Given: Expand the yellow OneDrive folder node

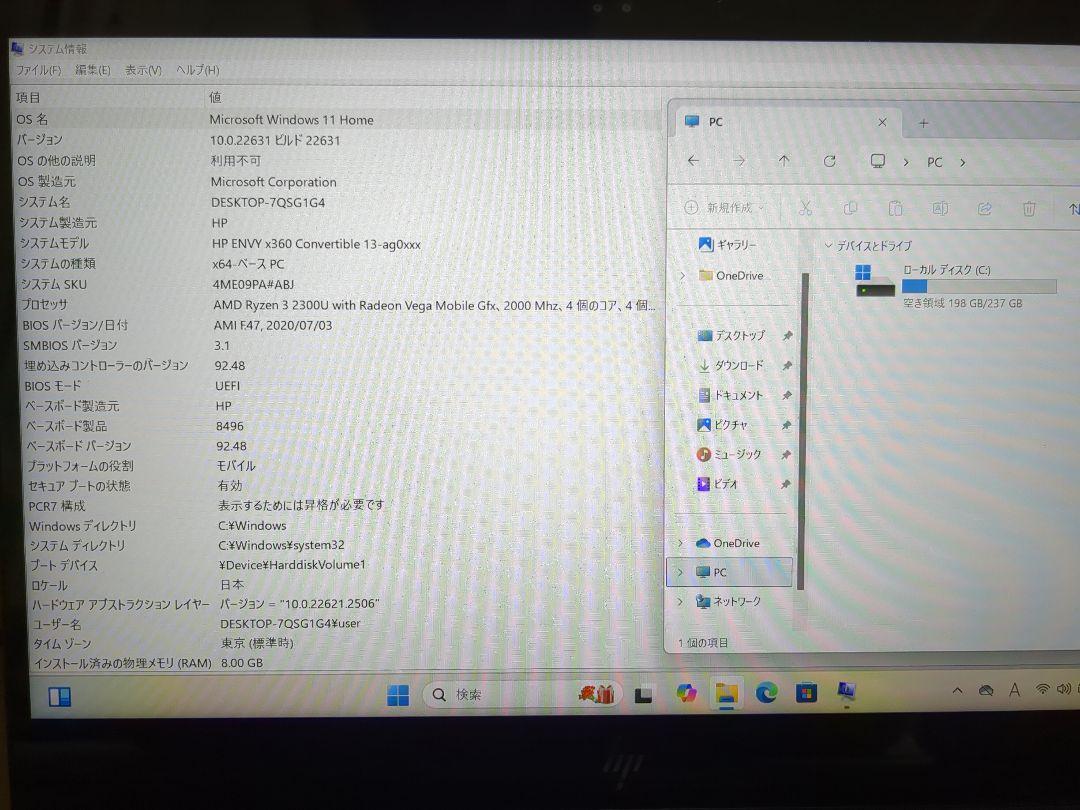Looking at the screenshot, I should (x=682, y=276).
